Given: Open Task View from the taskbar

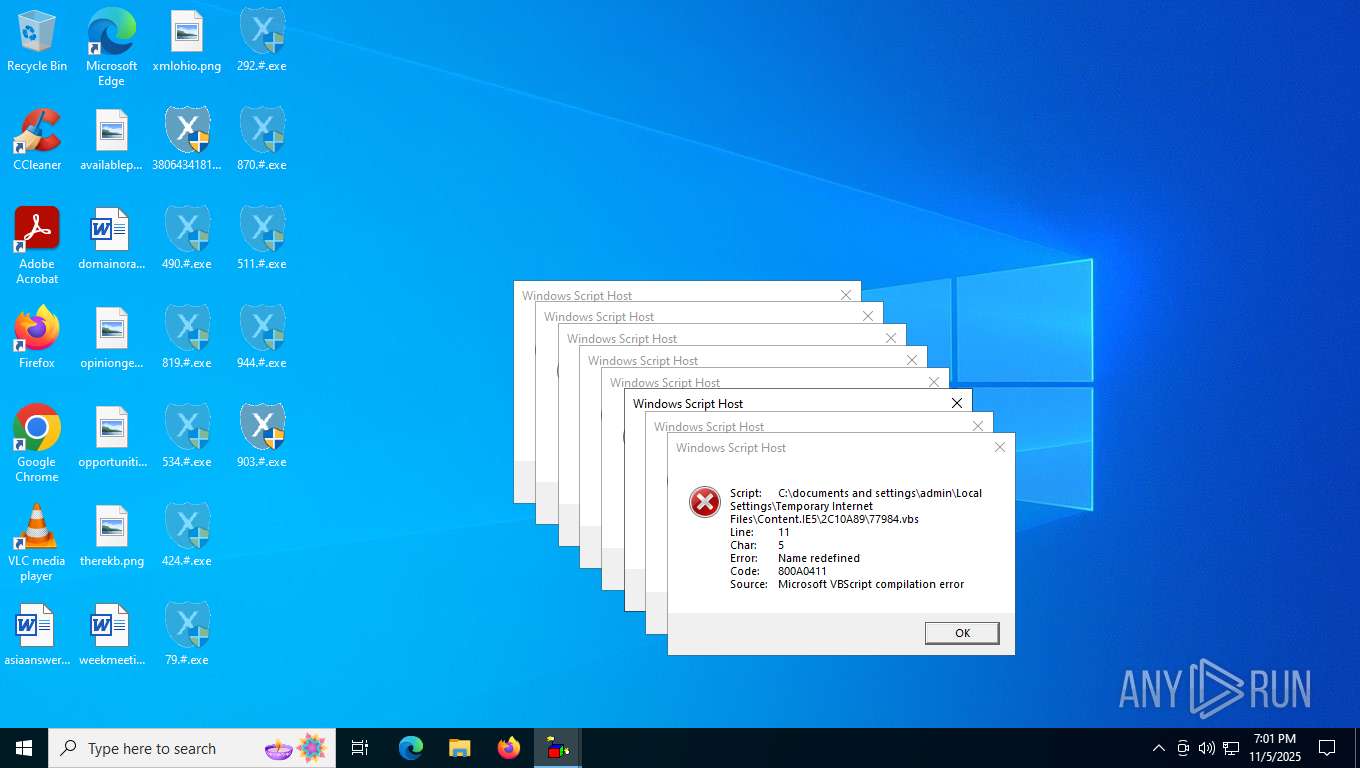Looking at the screenshot, I should (360, 748).
